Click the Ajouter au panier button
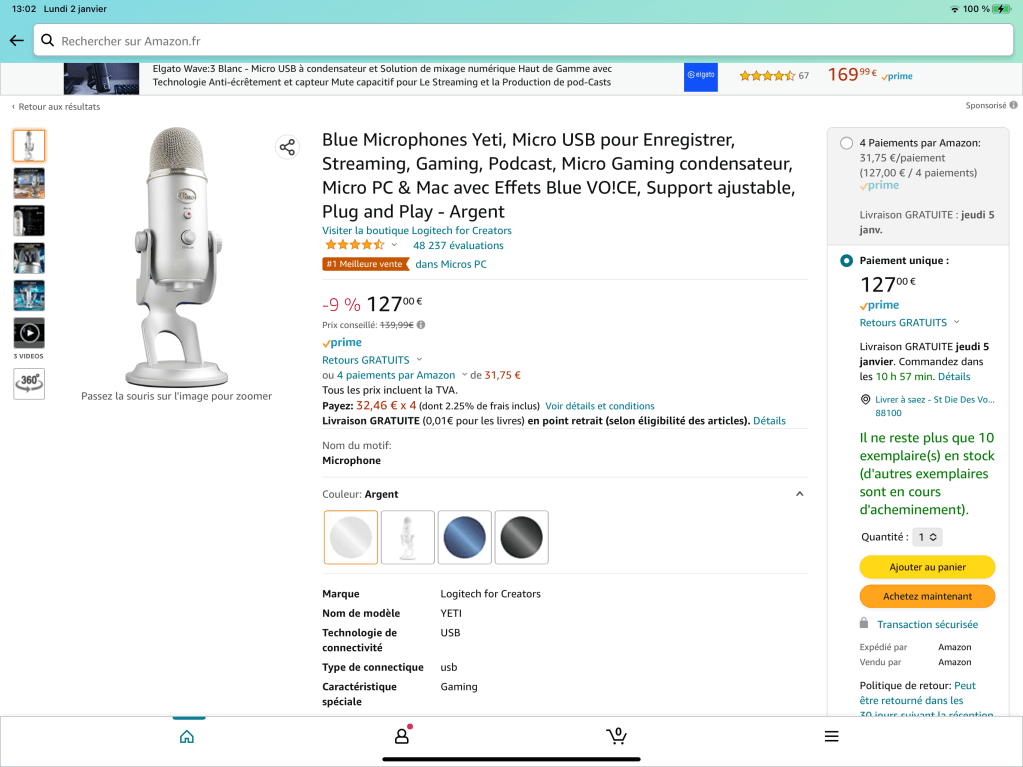 click(x=927, y=567)
